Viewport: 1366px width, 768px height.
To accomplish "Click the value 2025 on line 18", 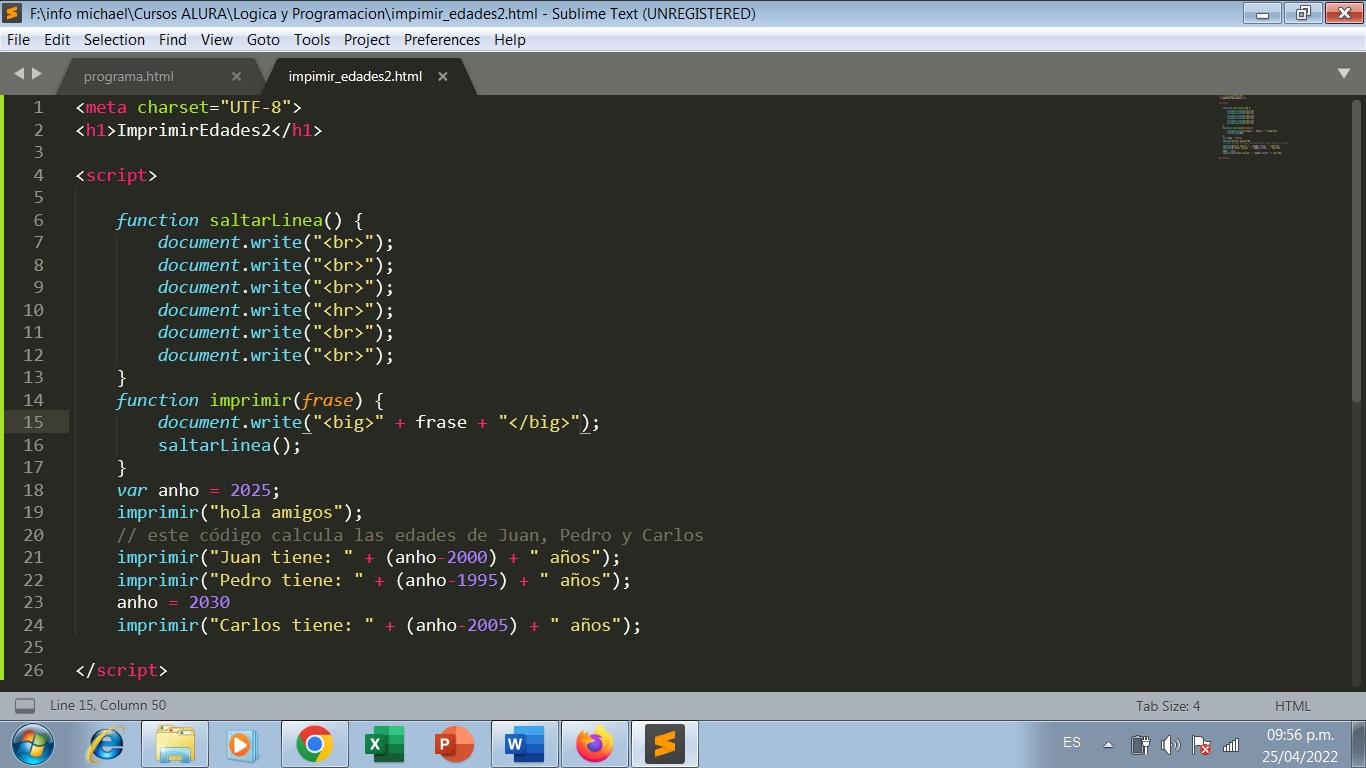I will tap(250, 490).
